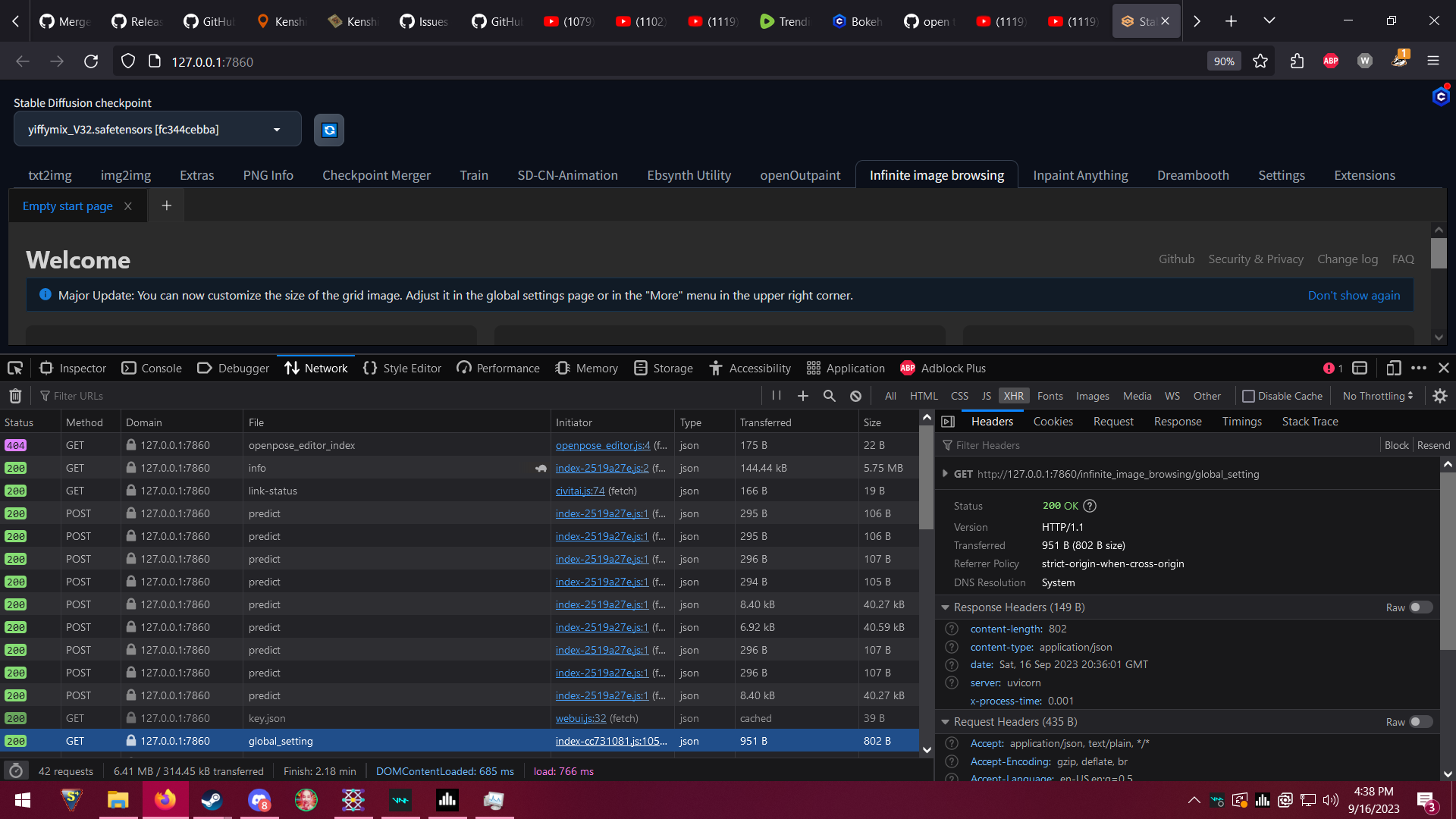Screen dimensions: 1456x819
Task: Enable the Disable Cache checkbox
Action: pyautogui.click(x=1249, y=395)
